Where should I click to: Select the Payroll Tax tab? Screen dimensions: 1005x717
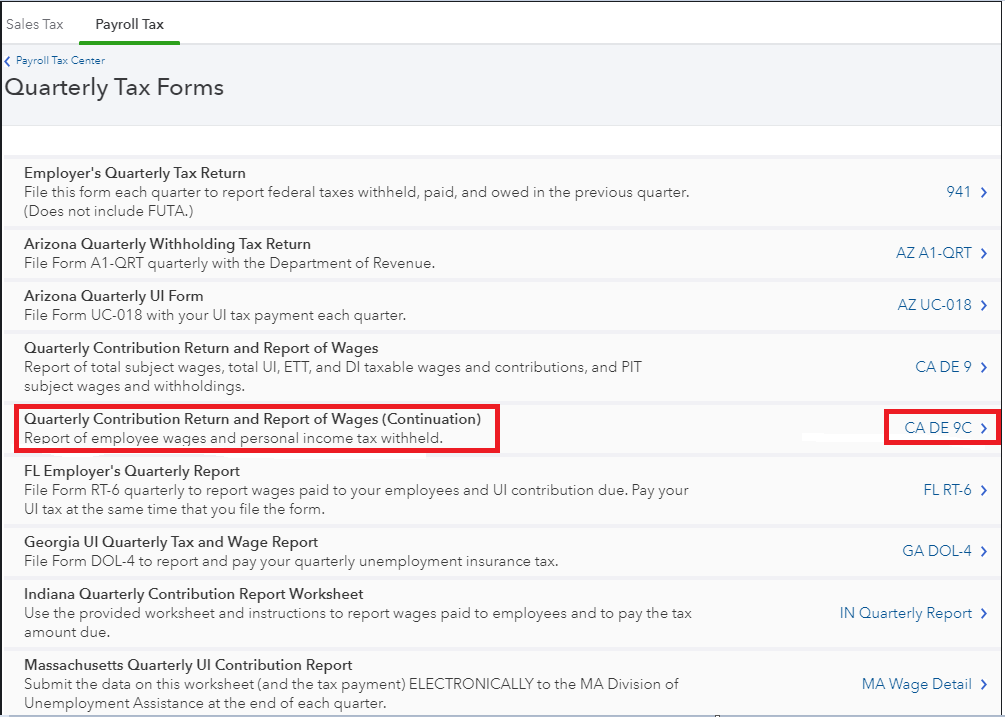[129, 24]
